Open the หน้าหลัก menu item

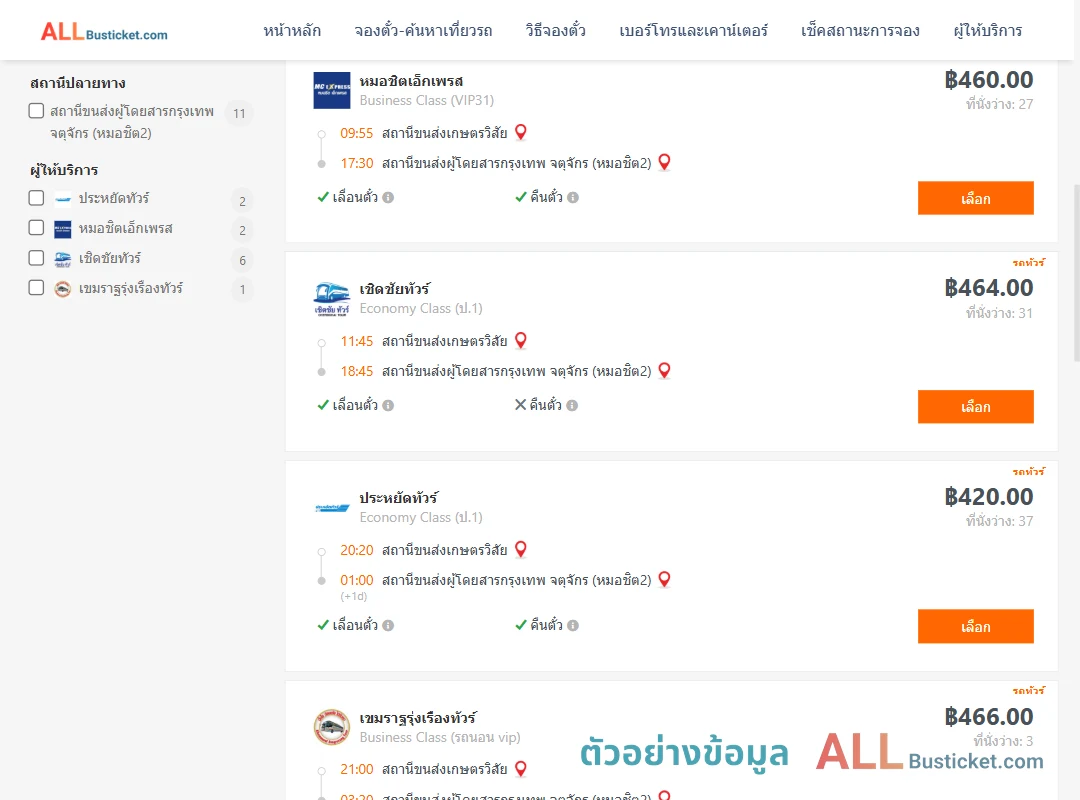292,31
